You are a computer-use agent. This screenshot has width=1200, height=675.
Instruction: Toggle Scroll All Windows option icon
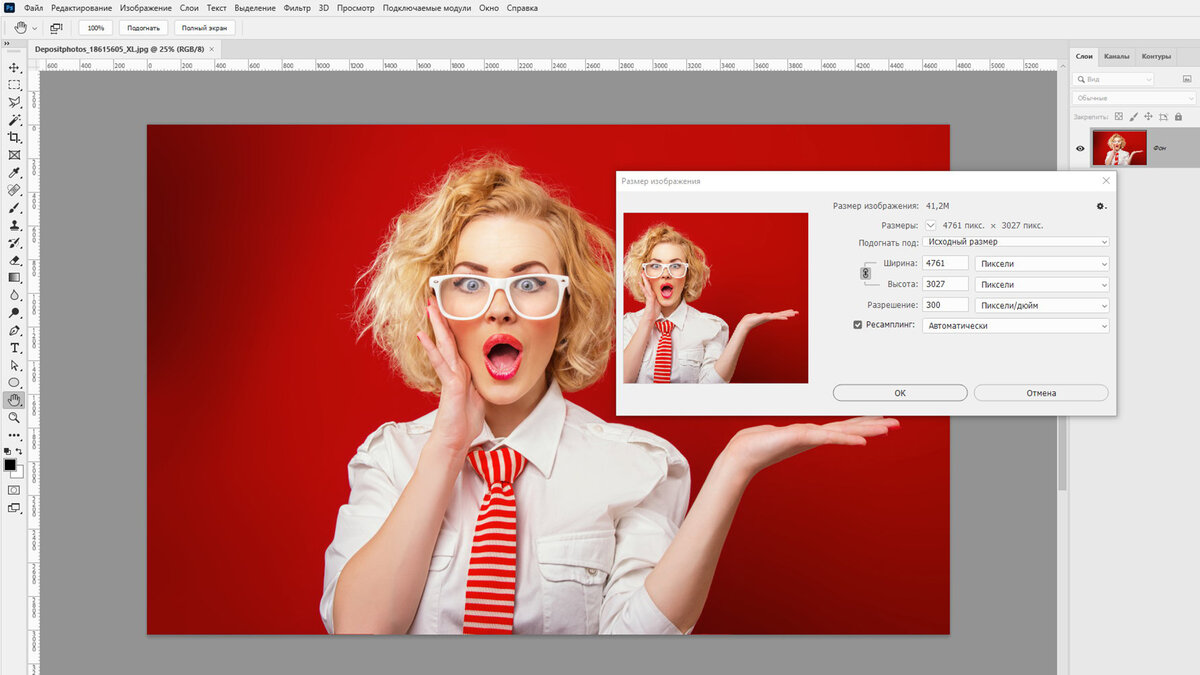pyautogui.click(x=56, y=28)
